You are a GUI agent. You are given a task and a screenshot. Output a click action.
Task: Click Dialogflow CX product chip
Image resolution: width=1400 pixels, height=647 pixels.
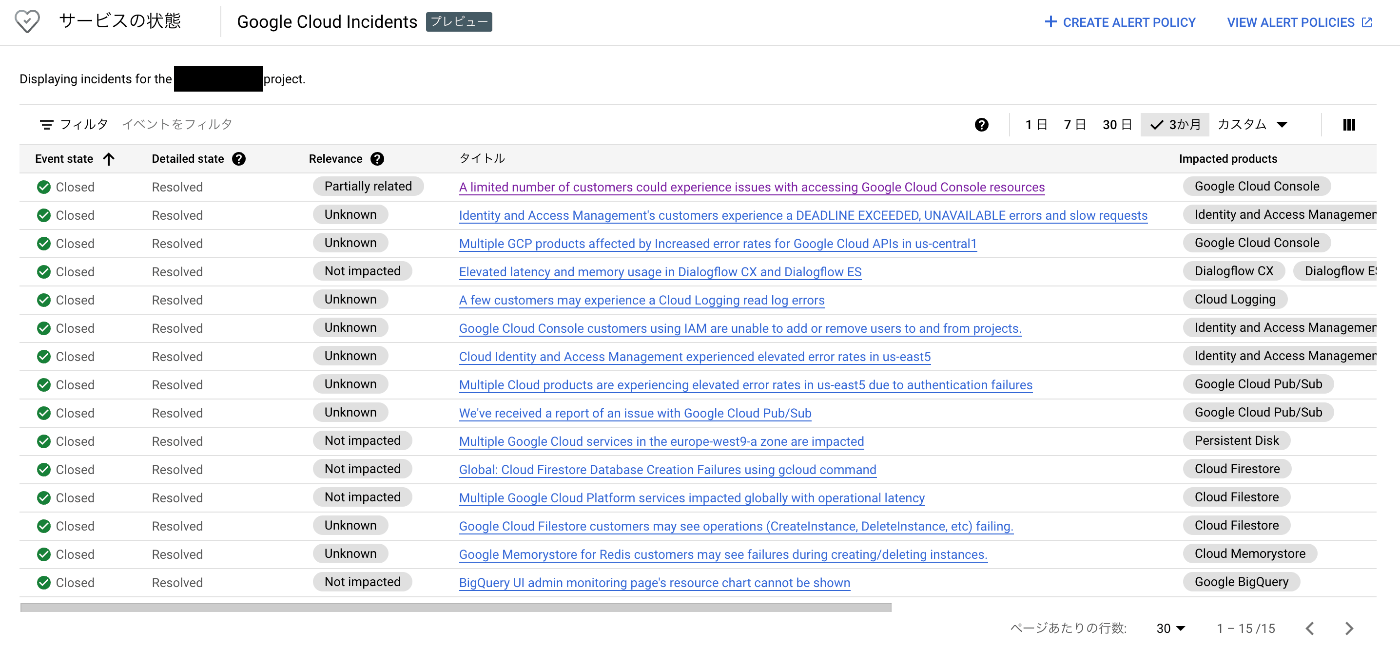click(1234, 271)
